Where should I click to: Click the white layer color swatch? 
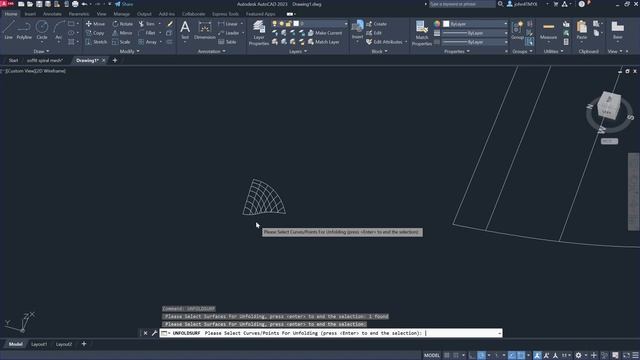(296, 24)
